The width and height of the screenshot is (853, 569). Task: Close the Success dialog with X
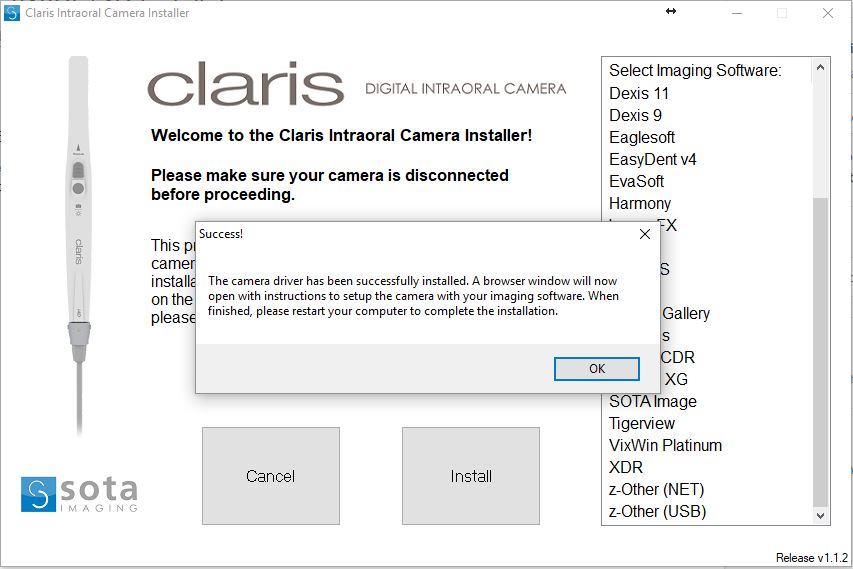click(645, 233)
